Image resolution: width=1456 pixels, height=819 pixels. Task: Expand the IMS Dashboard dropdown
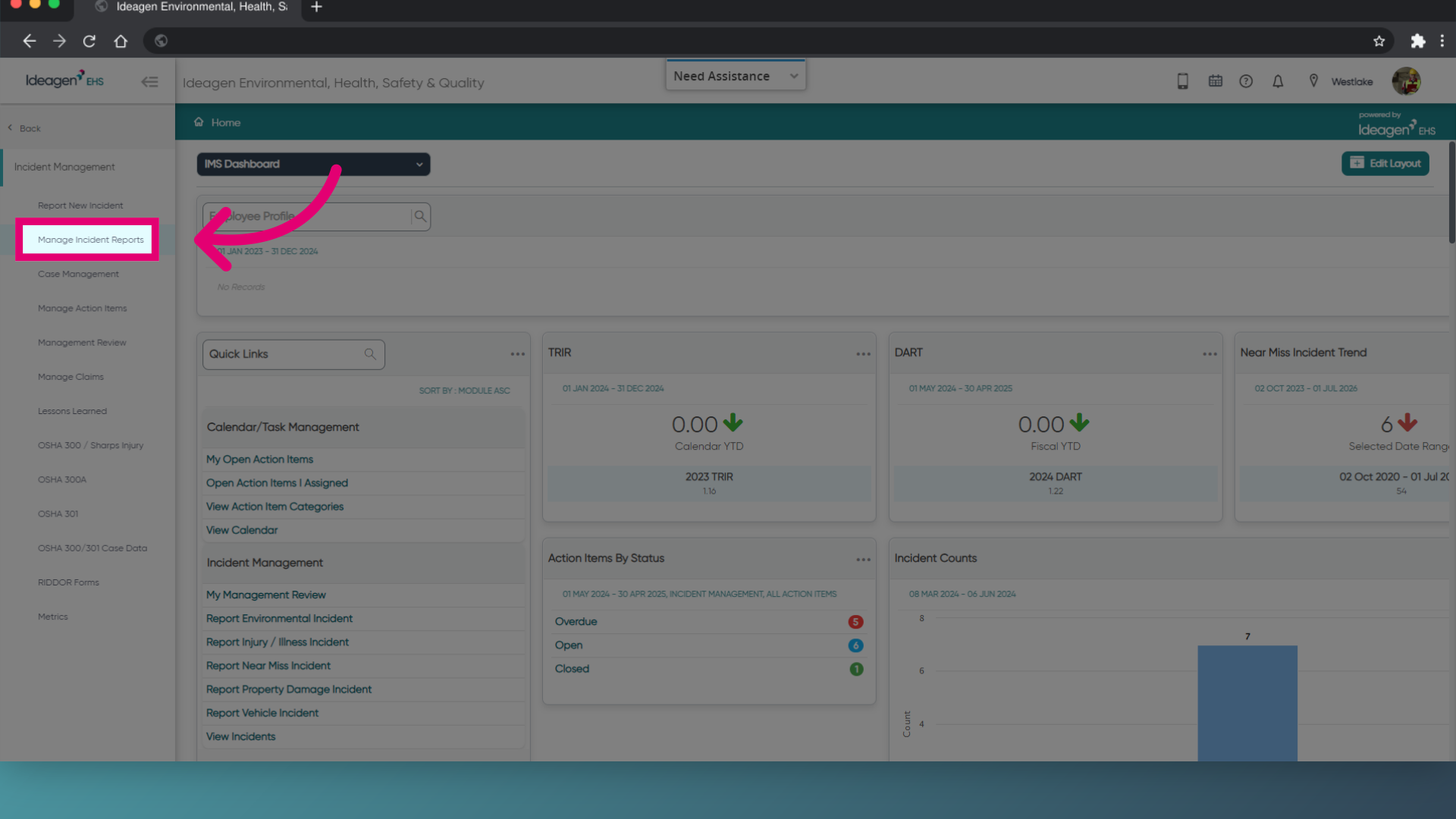(x=313, y=164)
